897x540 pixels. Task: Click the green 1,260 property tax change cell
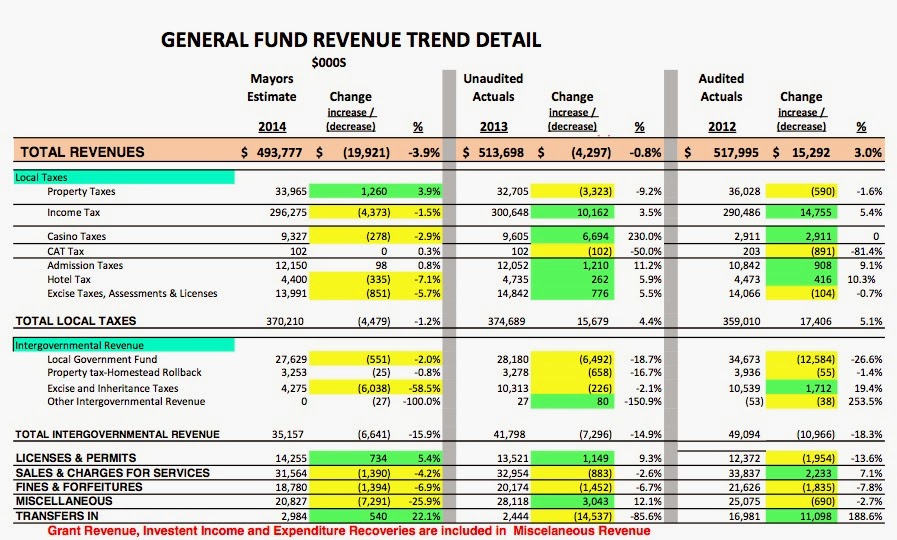pyautogui.click(x=349, y=192)
